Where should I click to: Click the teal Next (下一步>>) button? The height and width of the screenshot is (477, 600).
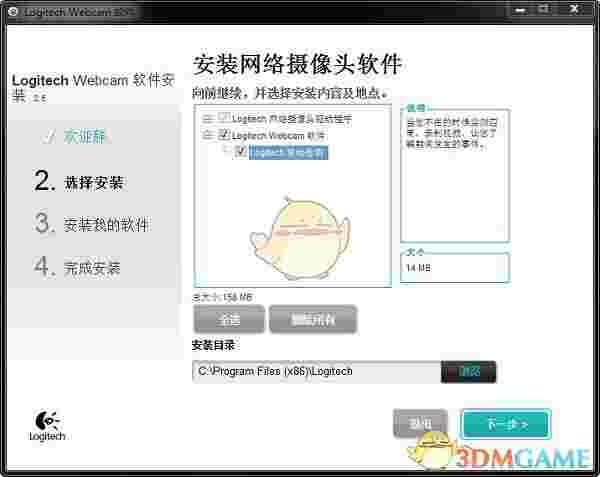point(507,424)
